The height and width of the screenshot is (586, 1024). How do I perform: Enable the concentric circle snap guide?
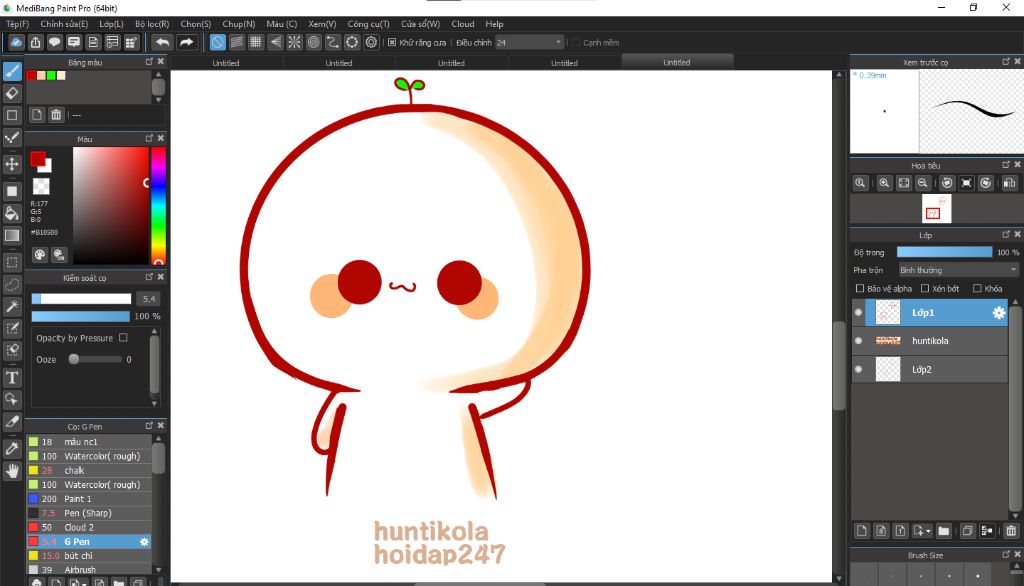313,42
